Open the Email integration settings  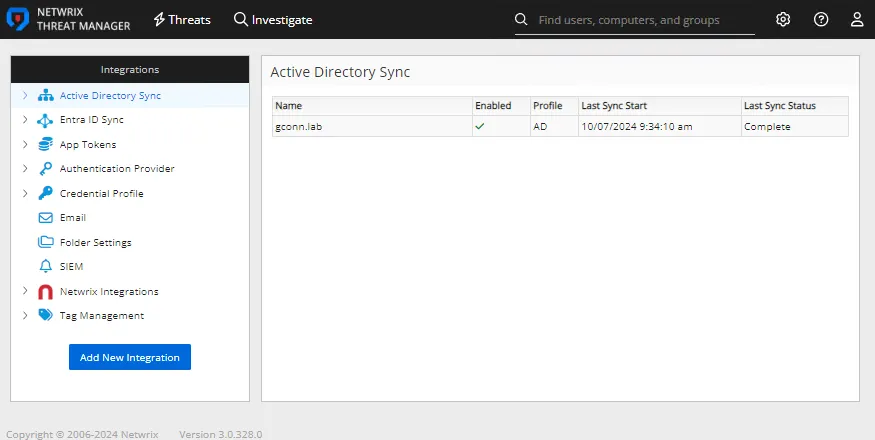[73, 218]
